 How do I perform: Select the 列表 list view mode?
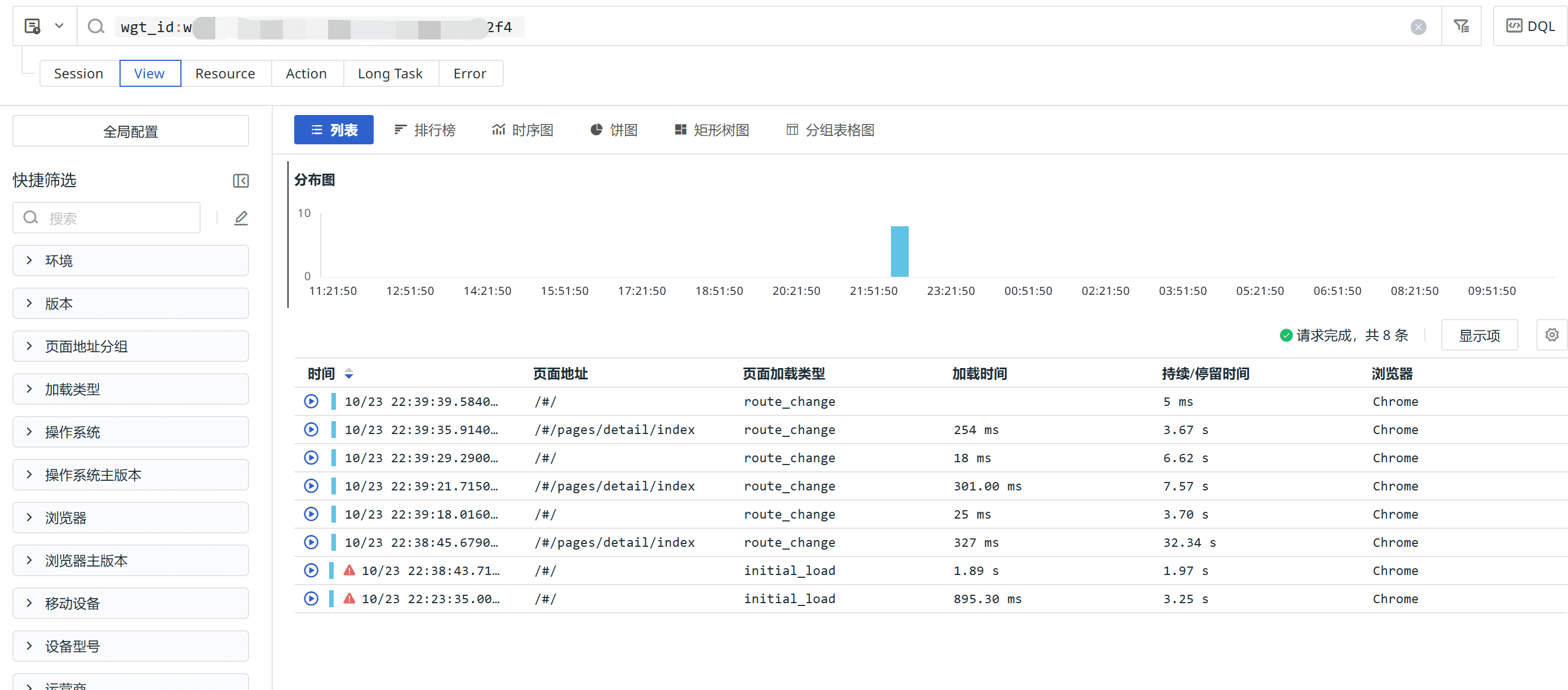point(334,130)
